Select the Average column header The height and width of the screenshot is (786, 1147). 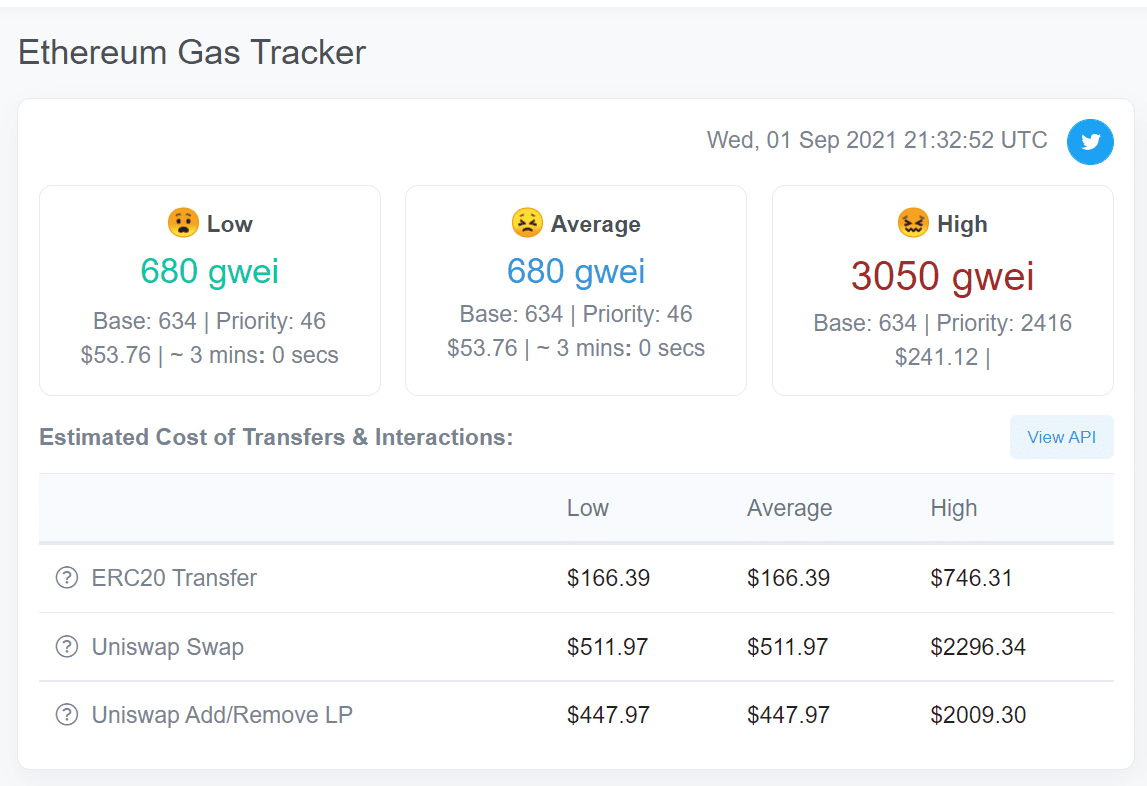[x=789, y=508]
